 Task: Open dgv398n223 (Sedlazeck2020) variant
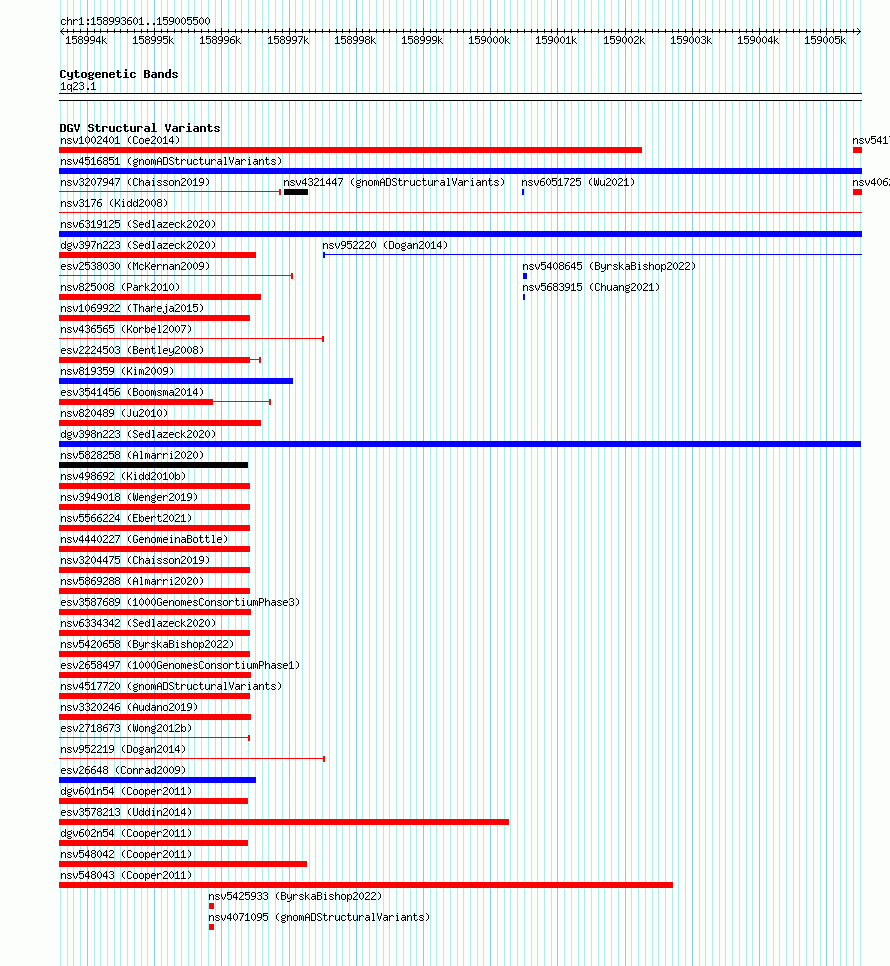click(138, 434)
